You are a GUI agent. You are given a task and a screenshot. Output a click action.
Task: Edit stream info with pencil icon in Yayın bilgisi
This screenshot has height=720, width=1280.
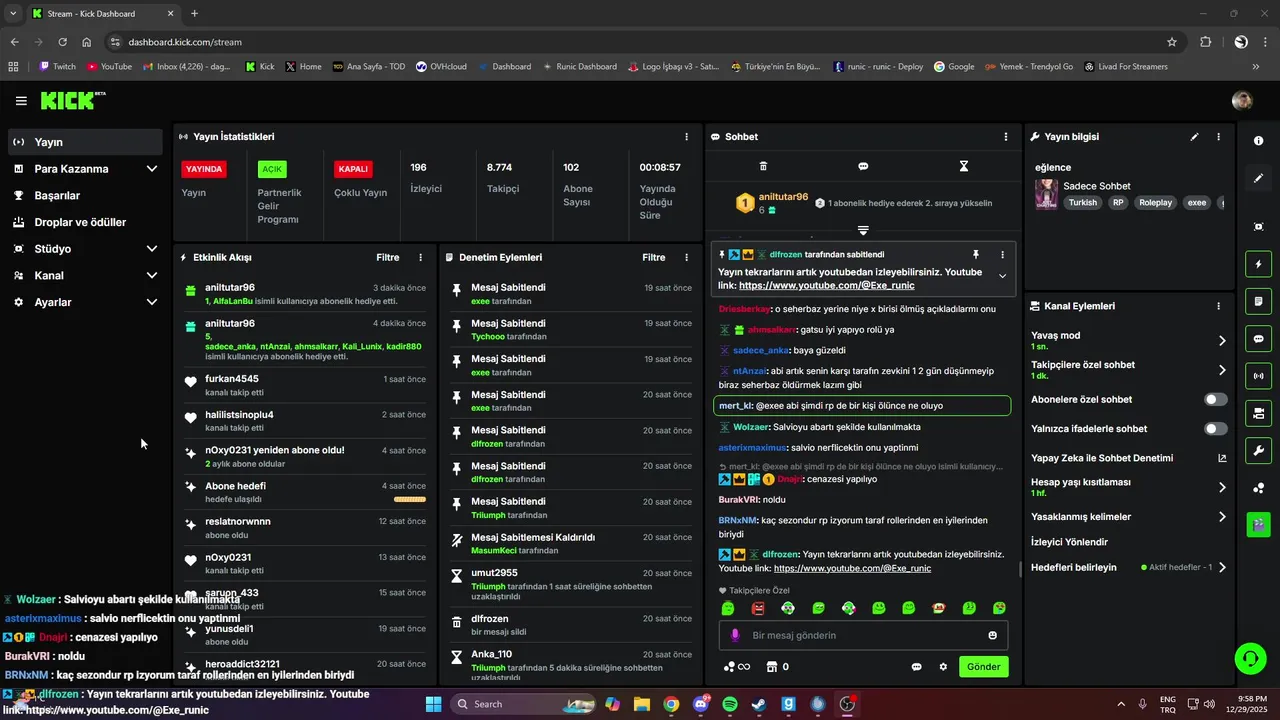[x=1194, y=136]
